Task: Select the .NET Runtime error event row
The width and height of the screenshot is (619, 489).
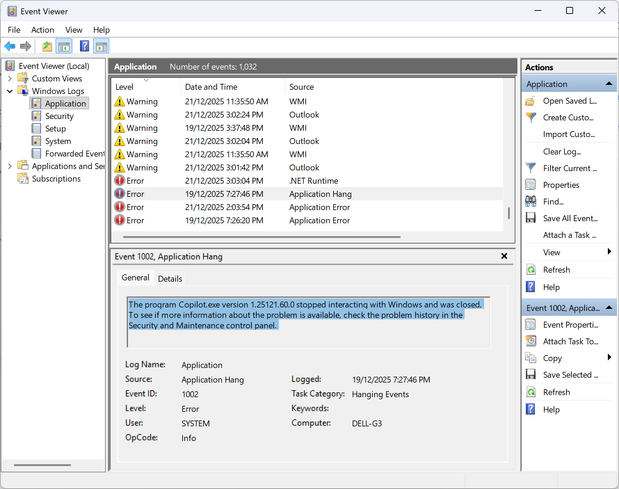Action: (308, 181)
